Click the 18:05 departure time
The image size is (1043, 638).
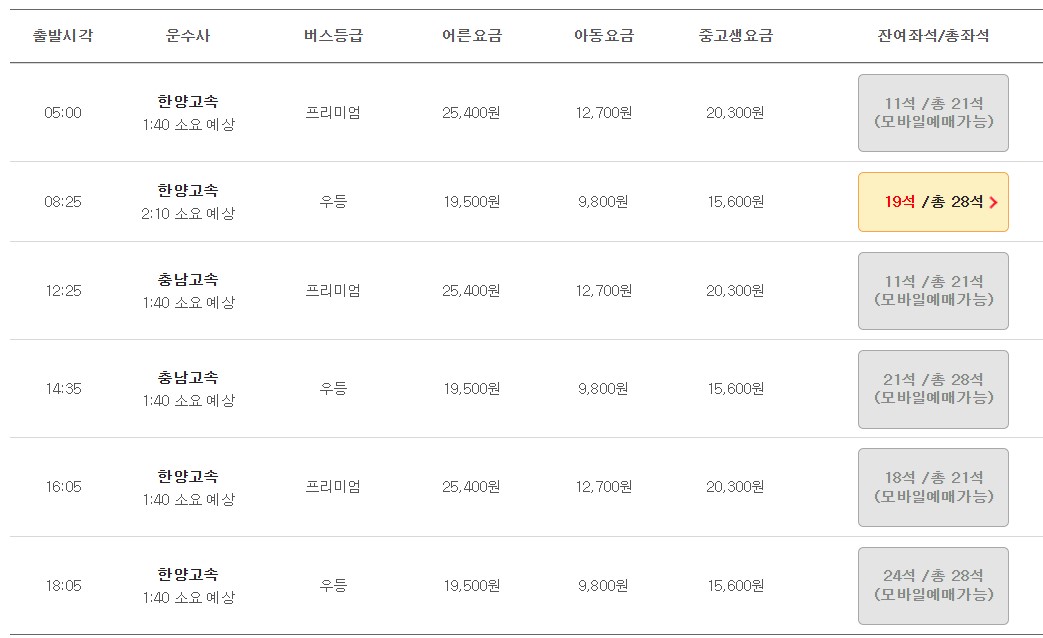pos(62,585)
